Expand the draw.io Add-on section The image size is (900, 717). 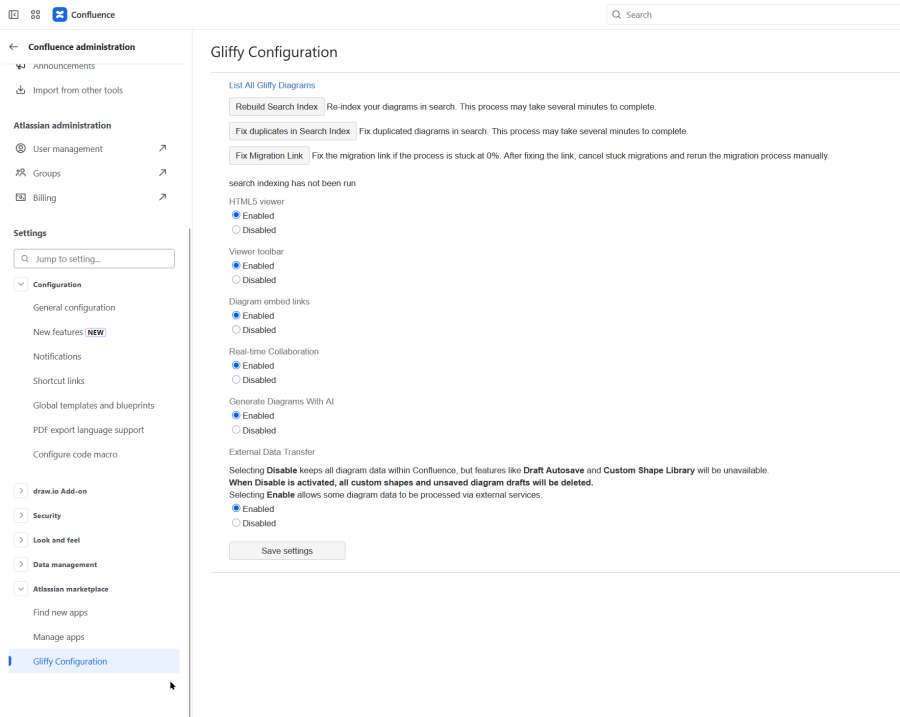tap(21, 491)
